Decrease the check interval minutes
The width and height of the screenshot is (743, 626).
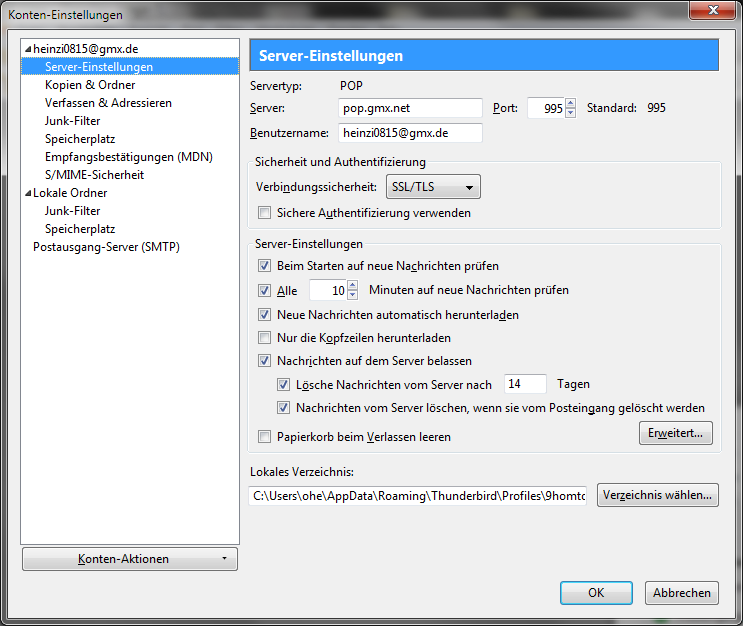tap(353, 295)
